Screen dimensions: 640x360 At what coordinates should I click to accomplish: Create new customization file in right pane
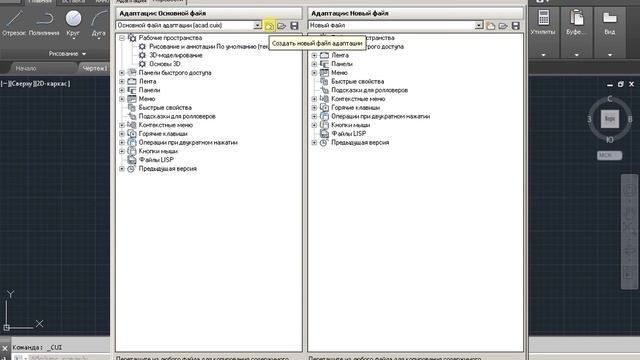[x=491, y=26]
